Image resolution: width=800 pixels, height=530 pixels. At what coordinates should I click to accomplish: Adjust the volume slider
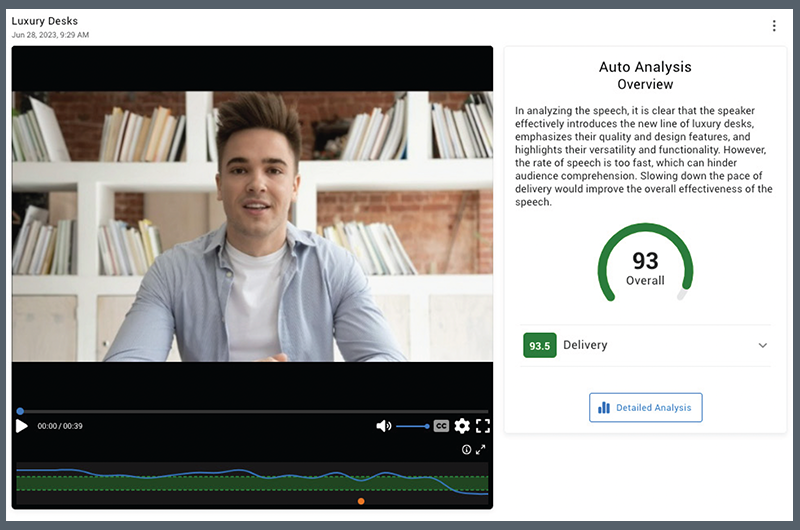point(412,426)
